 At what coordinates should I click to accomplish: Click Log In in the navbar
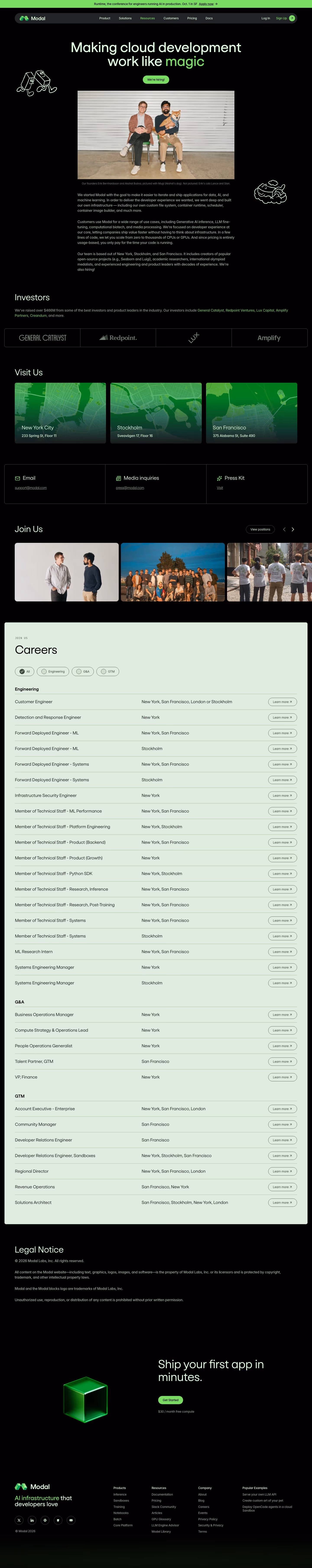tap(266, 18)
